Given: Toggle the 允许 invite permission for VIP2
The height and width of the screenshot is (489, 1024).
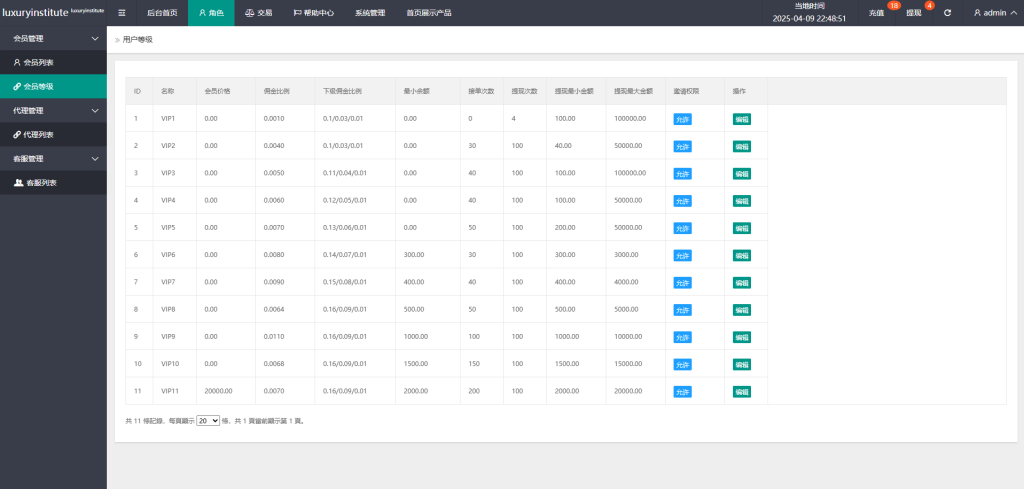Looking at the screenshot, I should pos(682,146).
